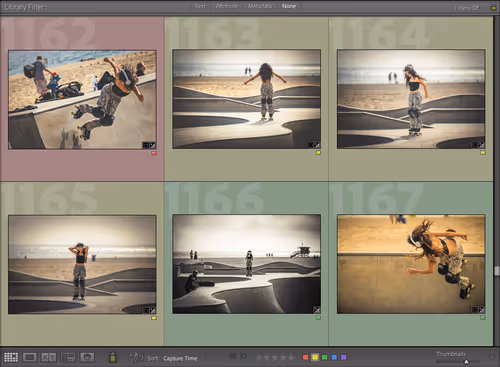Open the Sort criteria dropdown (Capture Time)
This screenshot has height=367, width=500.
(180, 358)
